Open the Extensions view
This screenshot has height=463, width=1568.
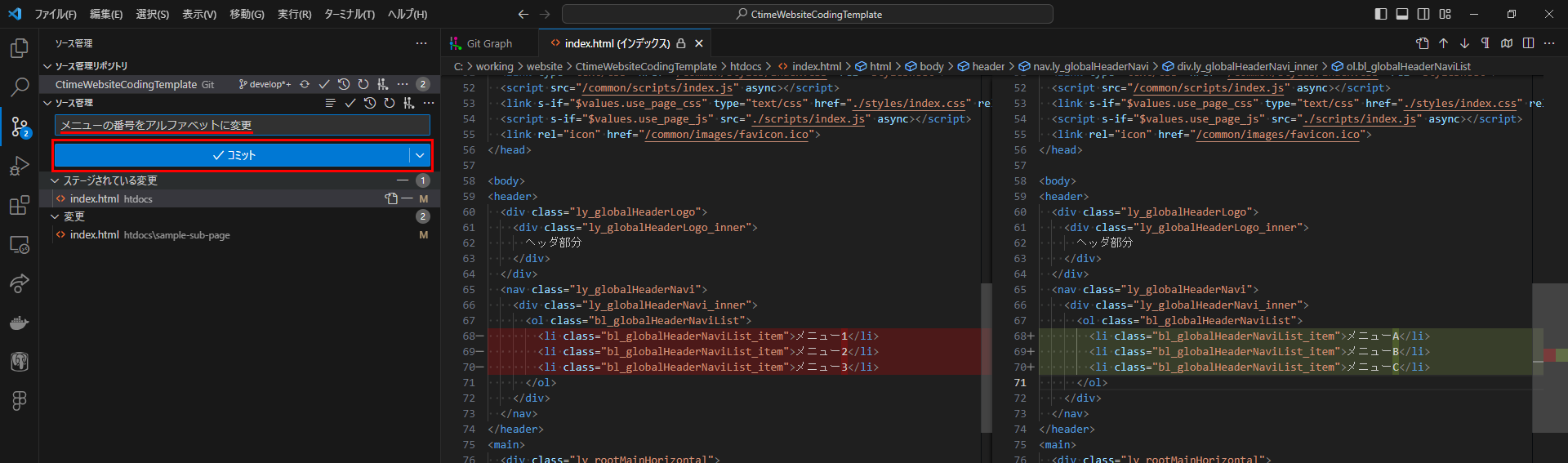pos(19,206)
